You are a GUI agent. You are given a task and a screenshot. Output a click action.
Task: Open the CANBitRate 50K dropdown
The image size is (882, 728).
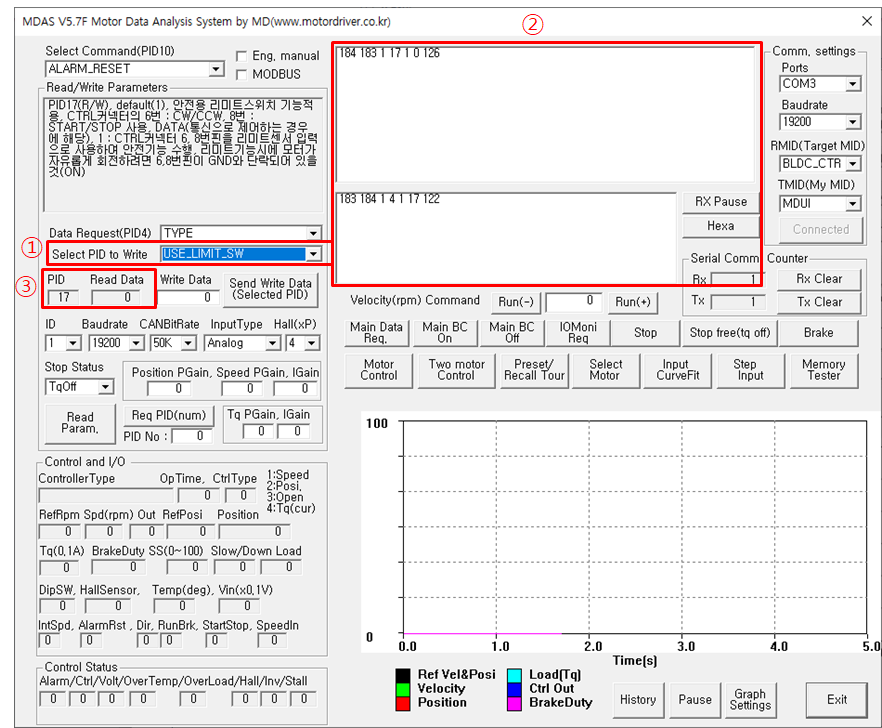[188, 343]
